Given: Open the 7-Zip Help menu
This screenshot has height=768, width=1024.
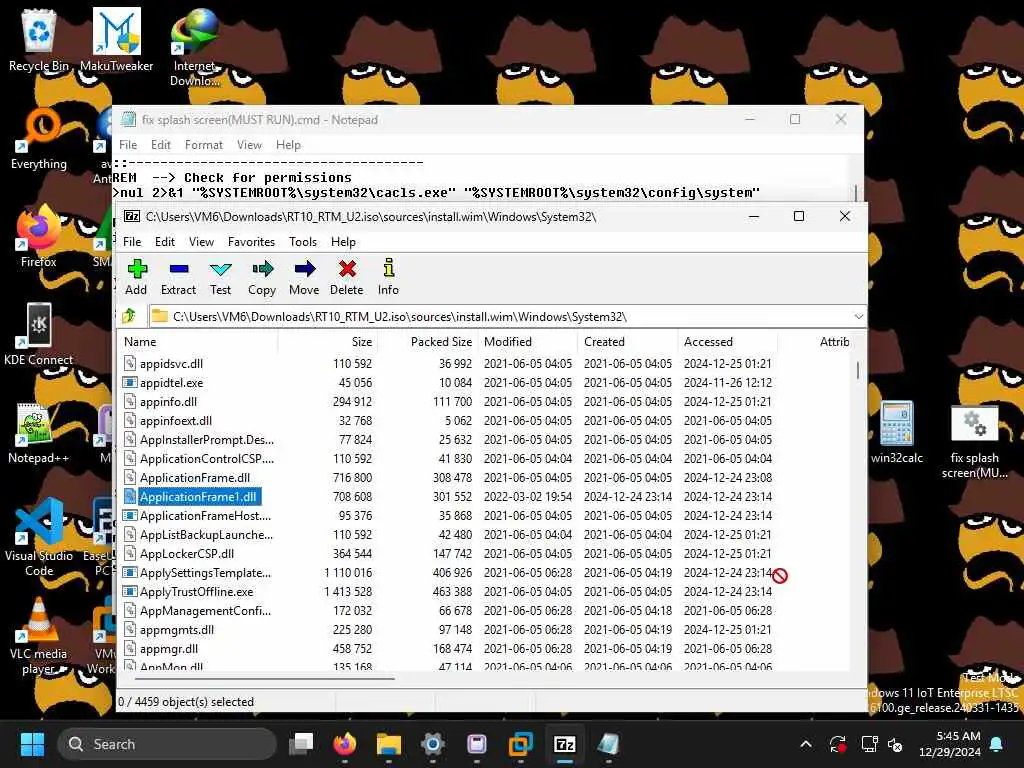Looking at the screenshot, I should pyautogui.click(x=343, y=242).
